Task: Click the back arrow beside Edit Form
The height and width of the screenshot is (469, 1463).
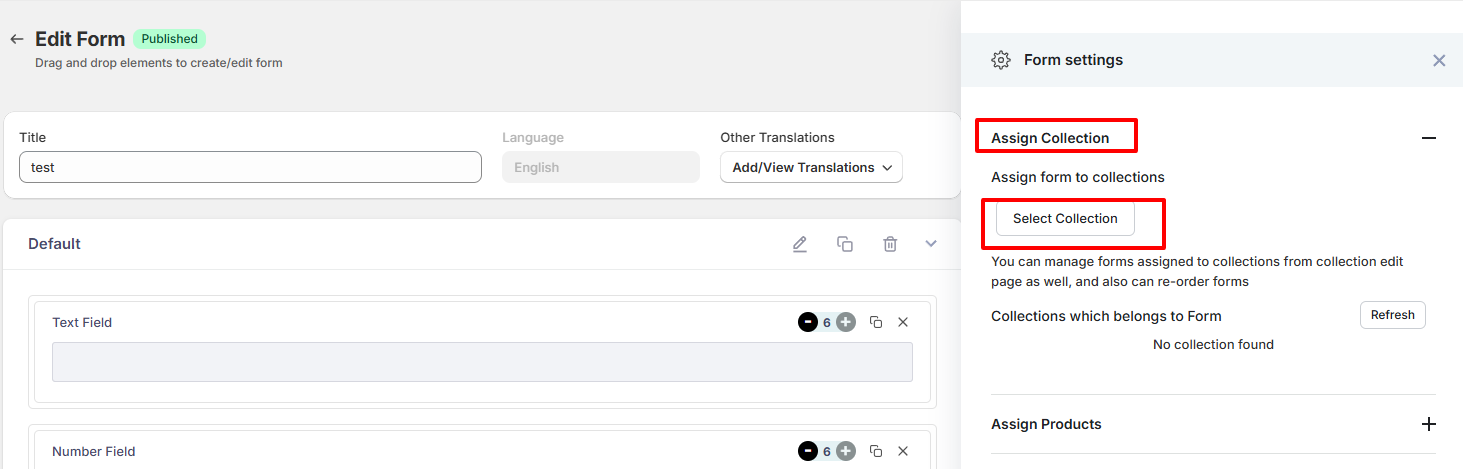Action: click(x=16, y=39)
